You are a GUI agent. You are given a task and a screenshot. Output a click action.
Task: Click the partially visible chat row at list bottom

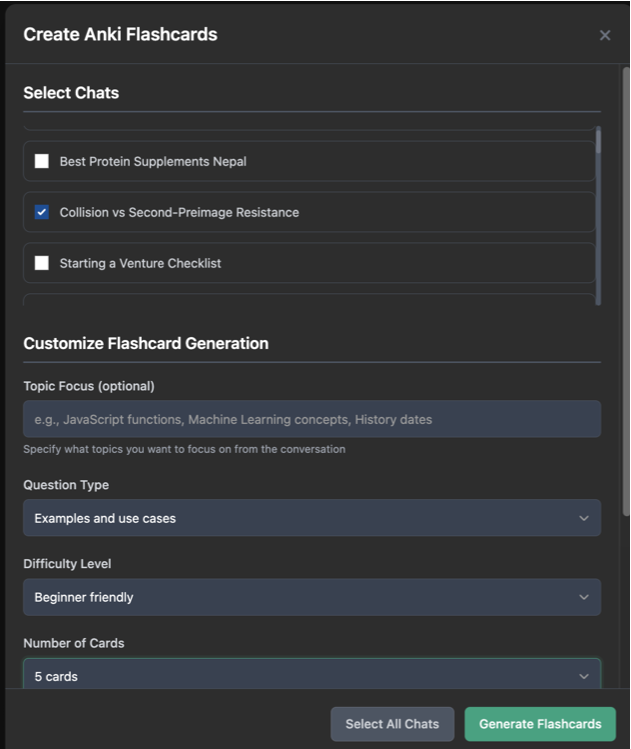pos(309,300)
